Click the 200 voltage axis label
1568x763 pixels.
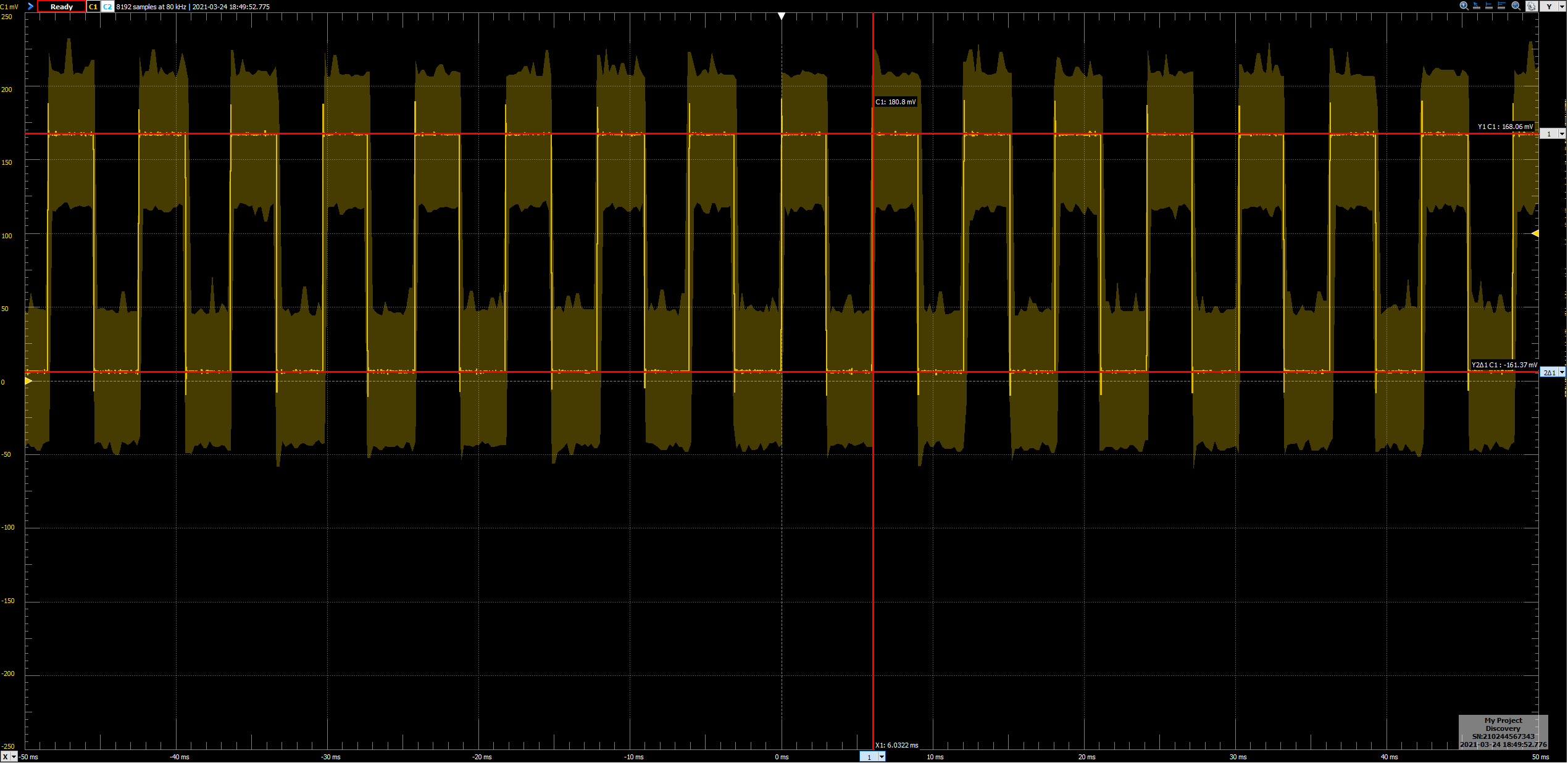[6, 90]
